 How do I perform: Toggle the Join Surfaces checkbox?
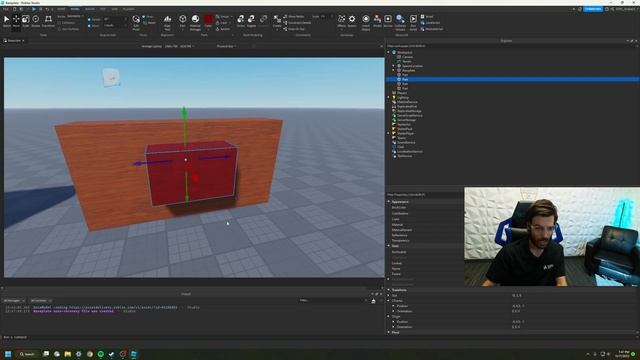[x=60, y=29]
